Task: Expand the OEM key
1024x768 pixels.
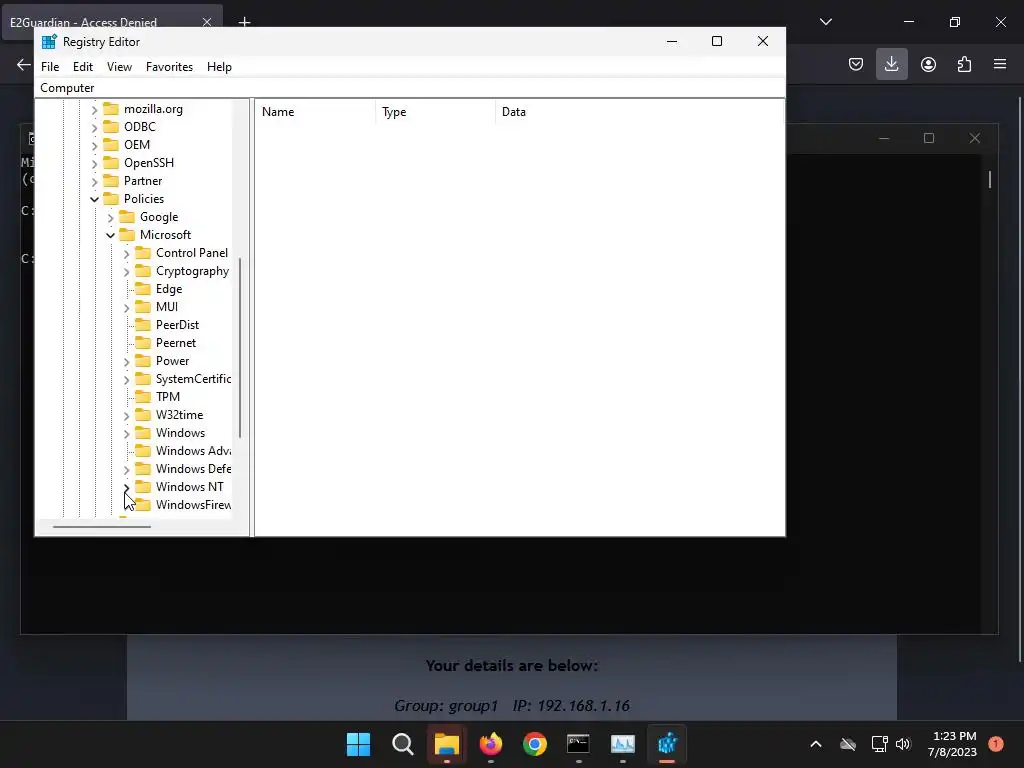Action: coord(95,146)
